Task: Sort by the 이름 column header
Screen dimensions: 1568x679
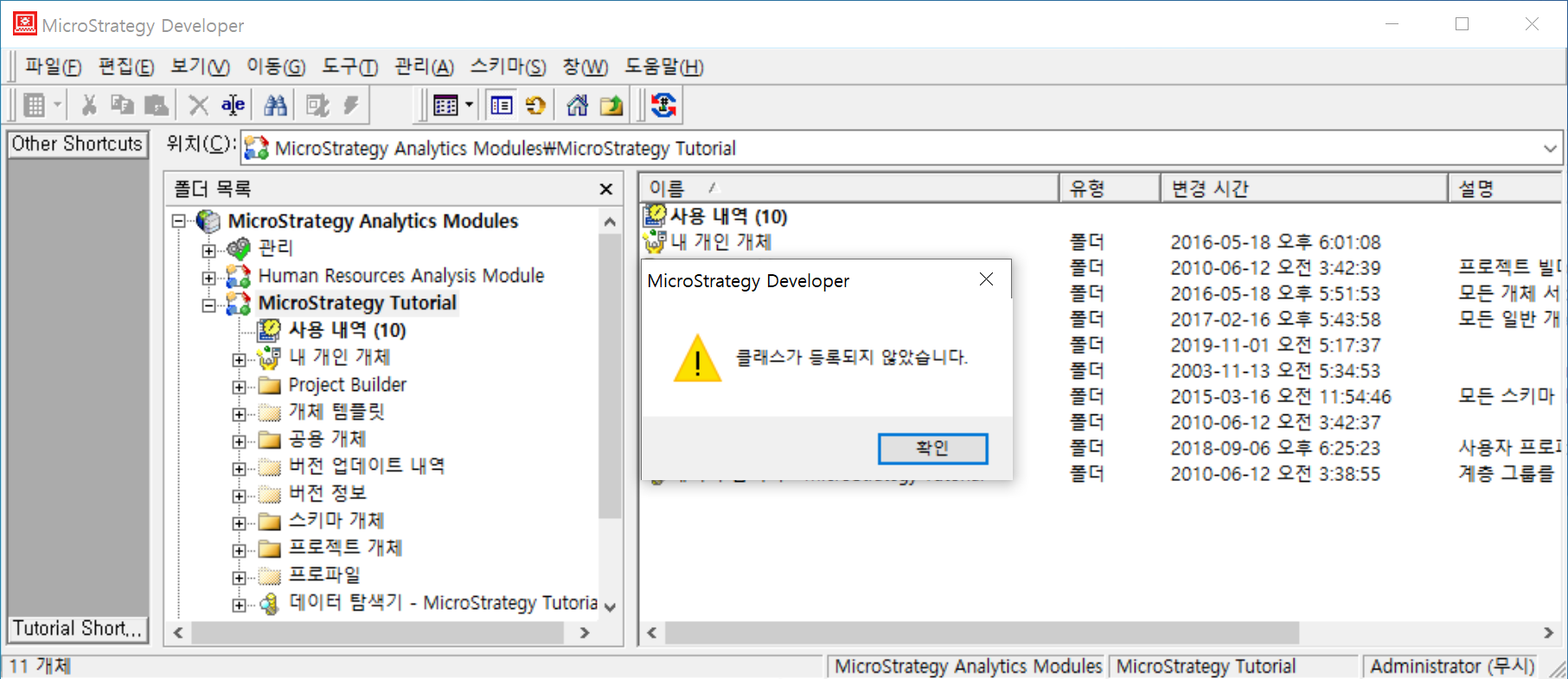Action: 848,188
